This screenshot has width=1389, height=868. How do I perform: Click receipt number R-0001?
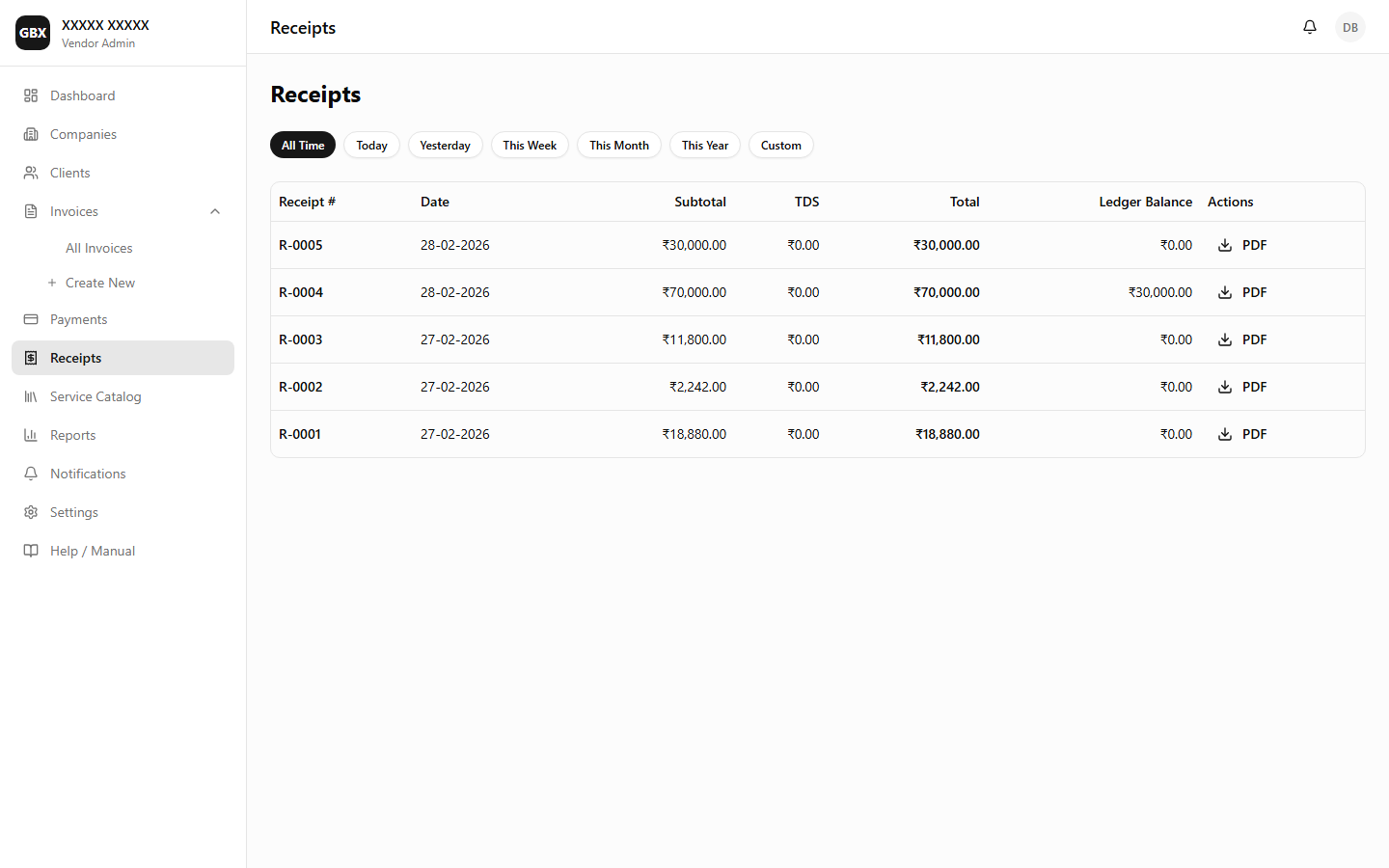click(x=300, y=434)
